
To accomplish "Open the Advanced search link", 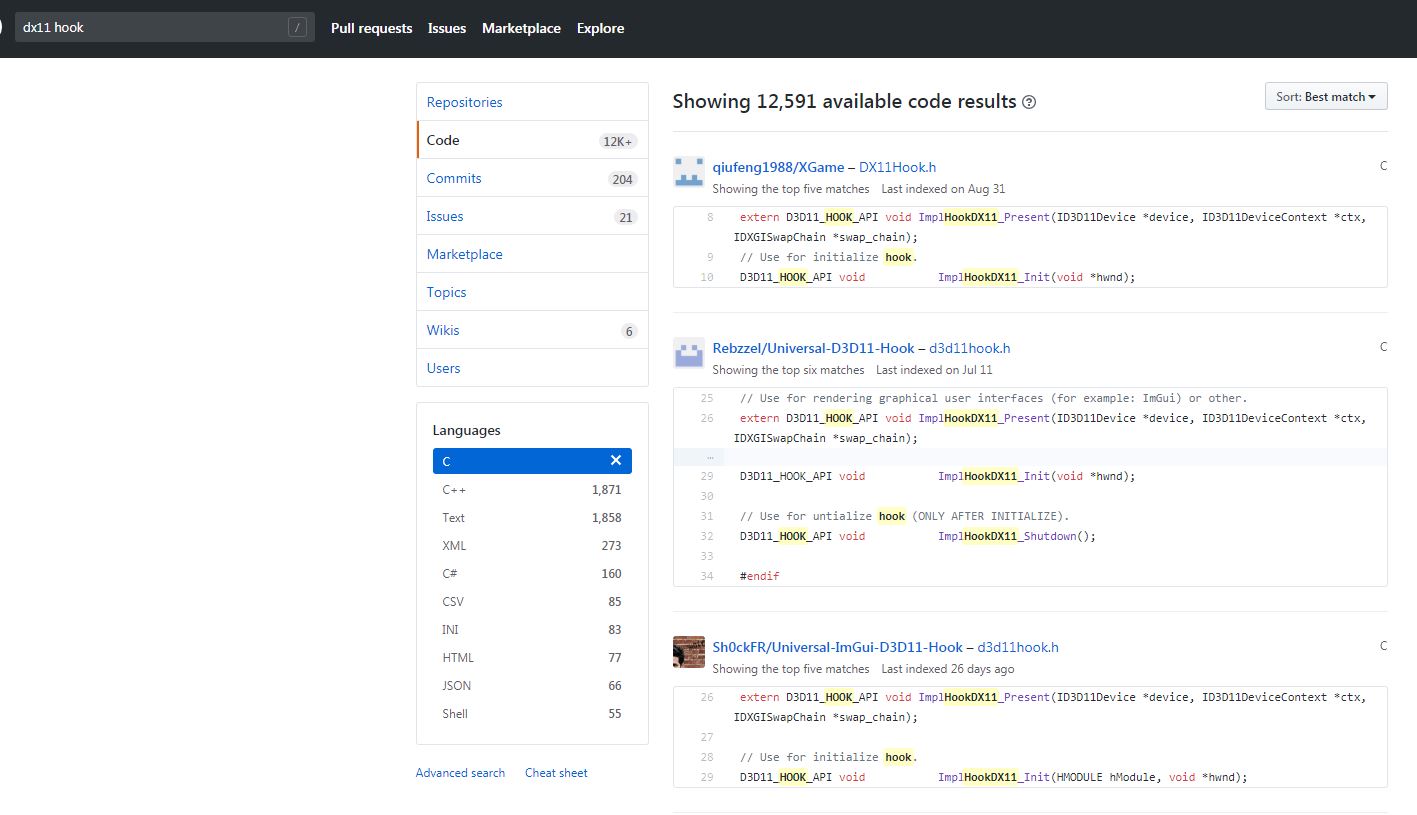I will tap(460, 773).
